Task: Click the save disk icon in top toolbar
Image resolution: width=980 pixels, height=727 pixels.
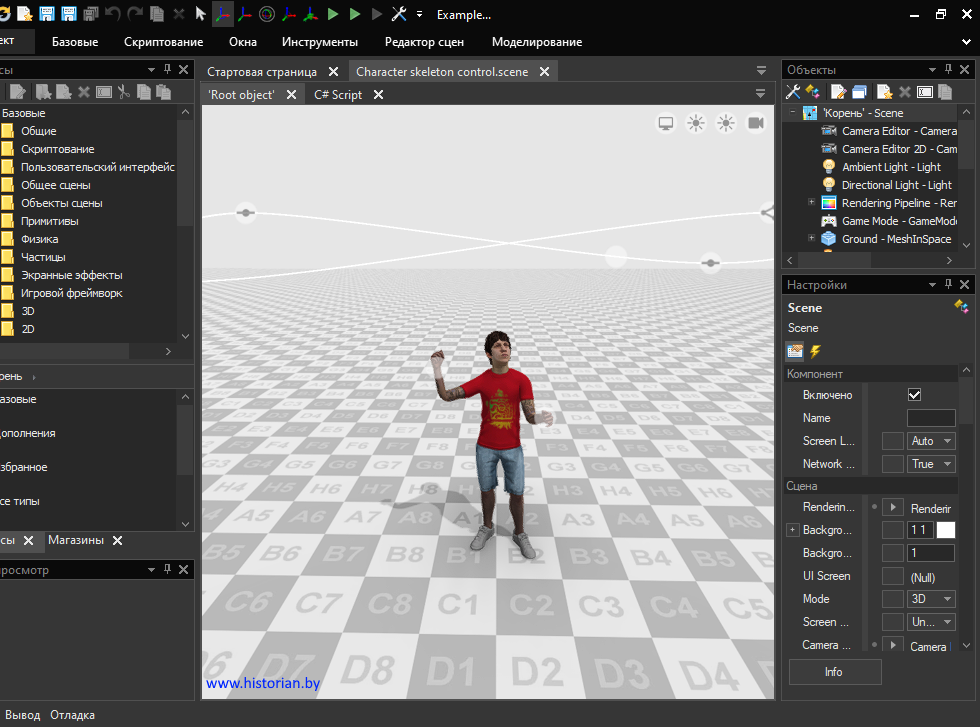Action: click(47, 14)
